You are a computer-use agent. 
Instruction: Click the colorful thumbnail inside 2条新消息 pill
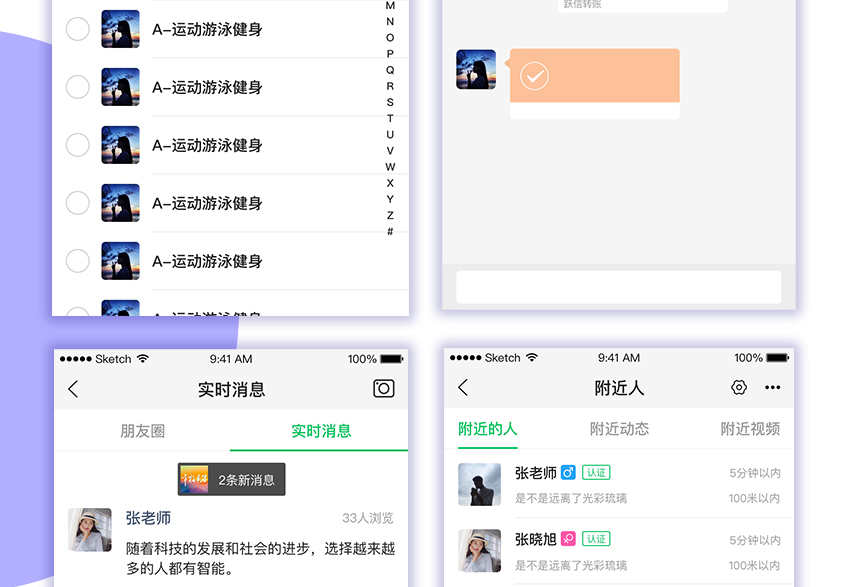pyautogui.click(x=194, y=479)
